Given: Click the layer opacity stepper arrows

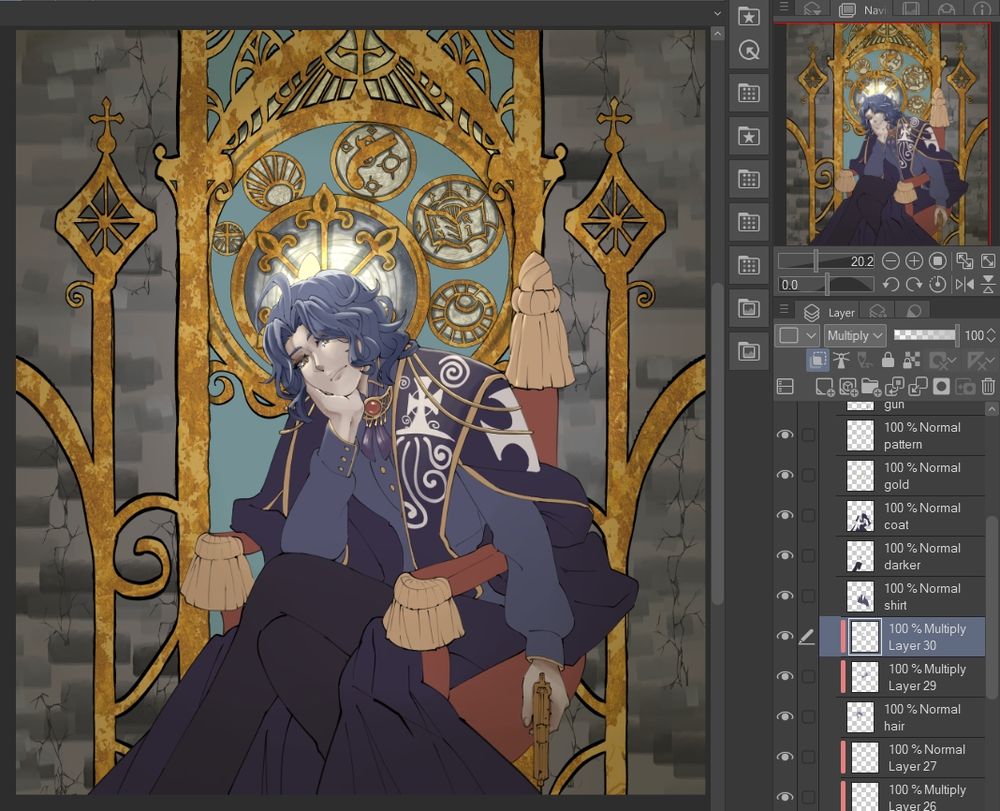Looking at the screenshot, I should coord(991,335).
